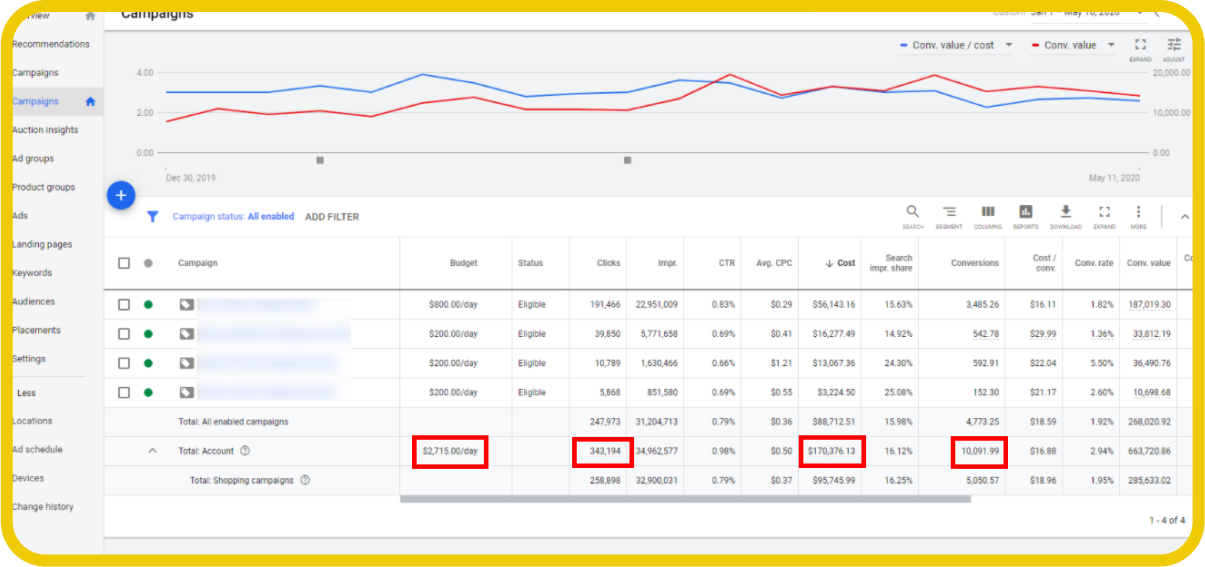Click the chart Adjust icon
The width and height of the screenshot is (1205, 567).
(x=1174, y=47)
